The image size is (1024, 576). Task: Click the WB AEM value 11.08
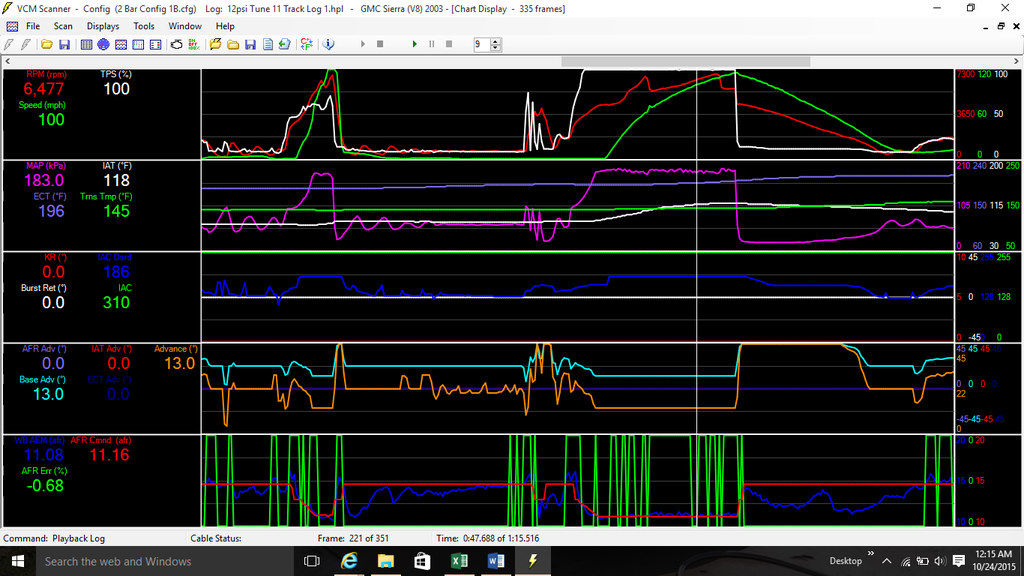[43, 455]
